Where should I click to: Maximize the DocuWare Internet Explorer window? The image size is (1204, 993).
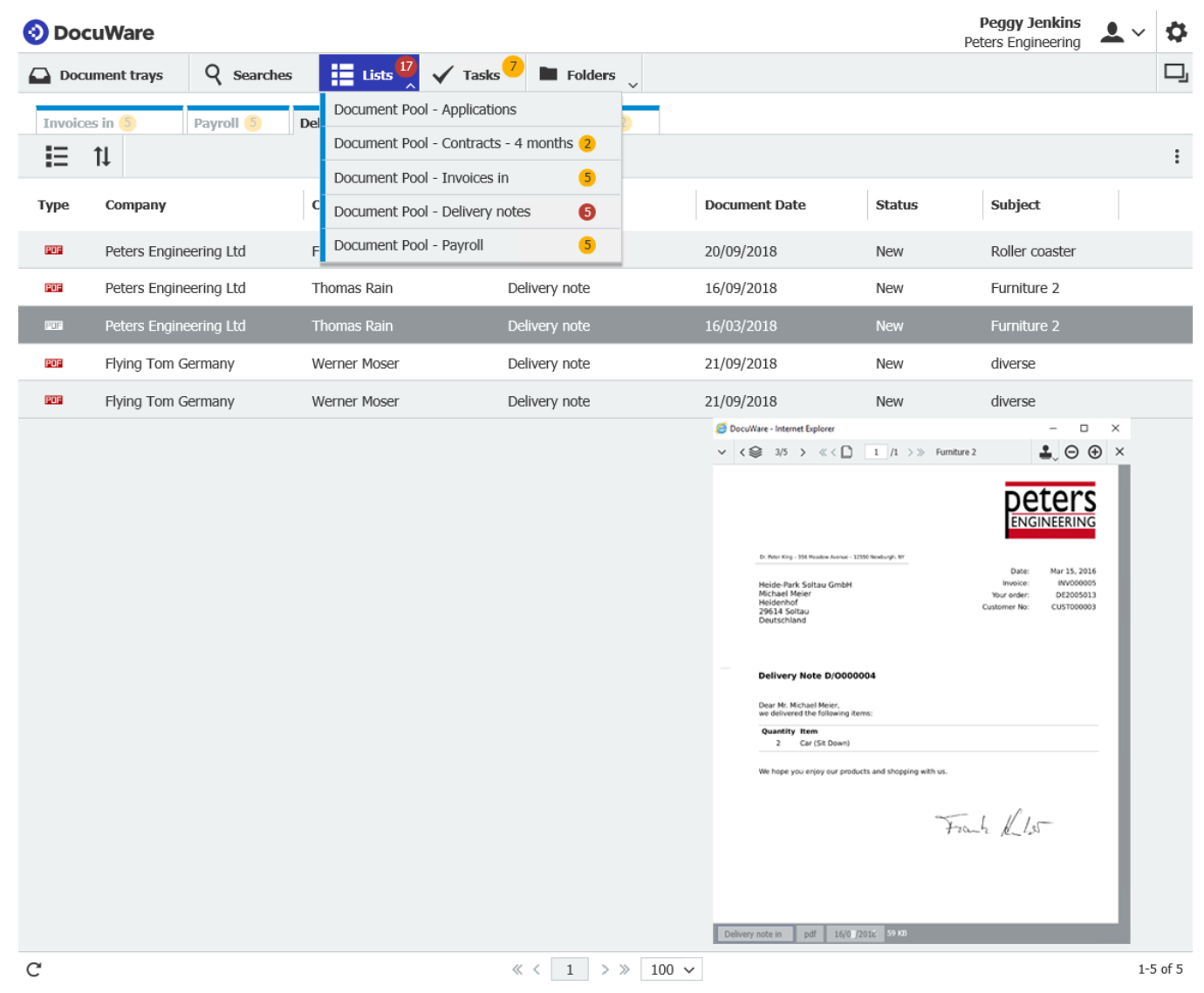(x=1084, y=428)
